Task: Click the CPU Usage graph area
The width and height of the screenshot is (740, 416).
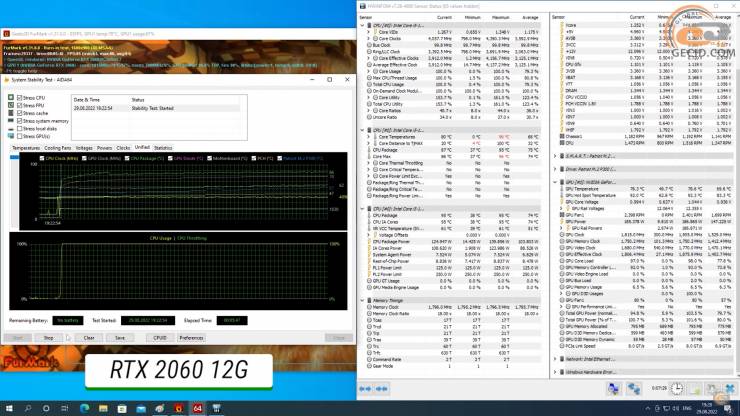Action: 178,271
